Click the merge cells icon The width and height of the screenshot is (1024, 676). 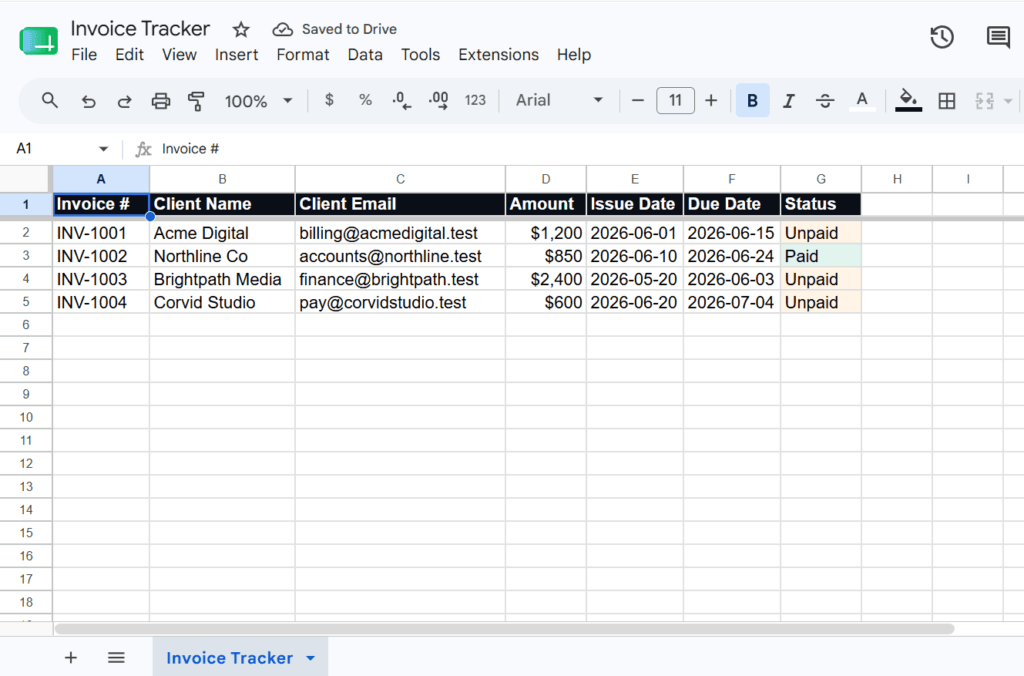coord(984,101)
